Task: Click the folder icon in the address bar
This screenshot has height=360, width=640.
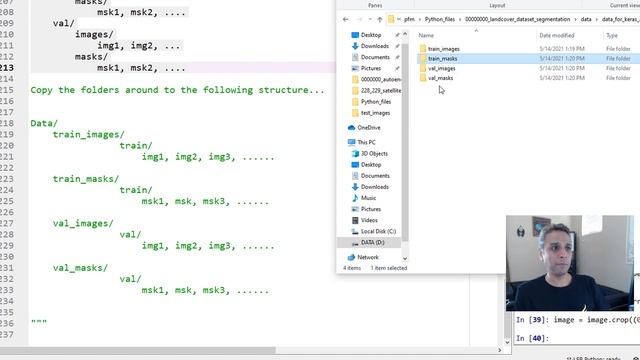Action: [391, 19]
